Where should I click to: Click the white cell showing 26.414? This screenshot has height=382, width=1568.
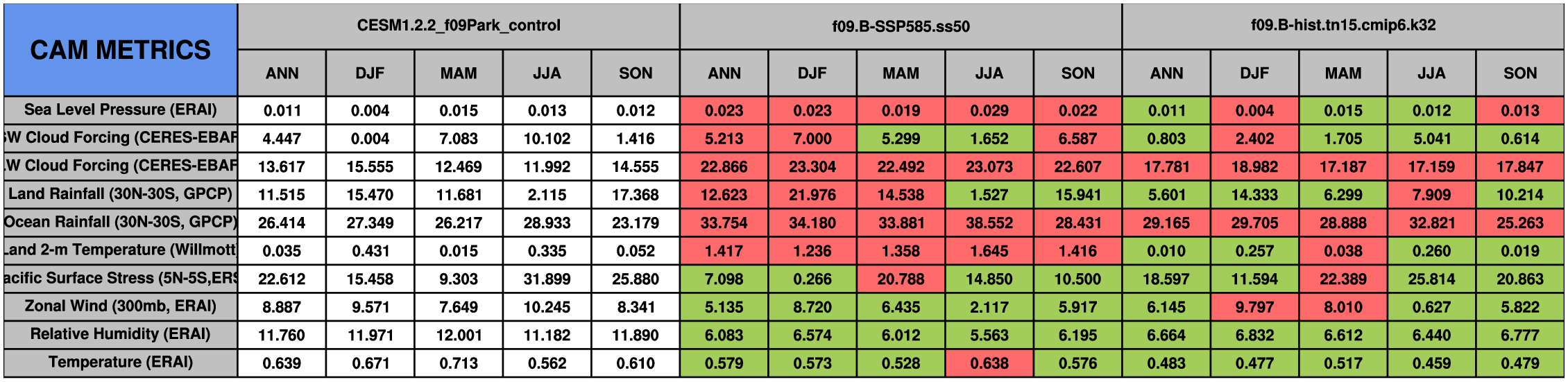[x=282, y=223]
